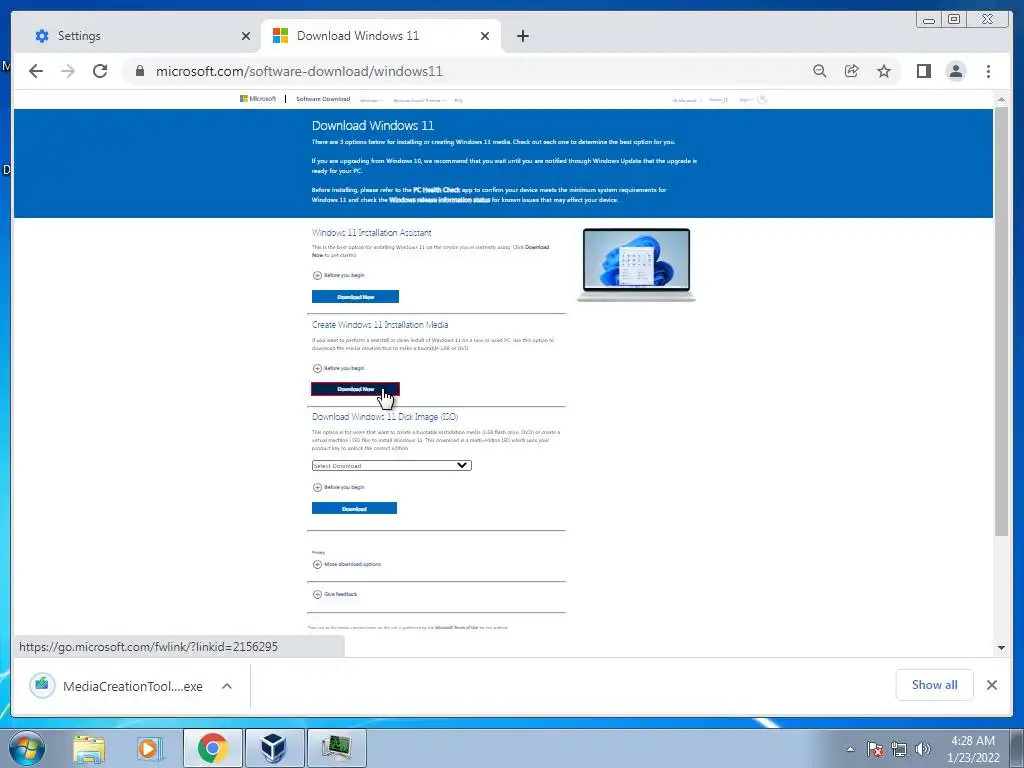Click the network tray icon

899,749
